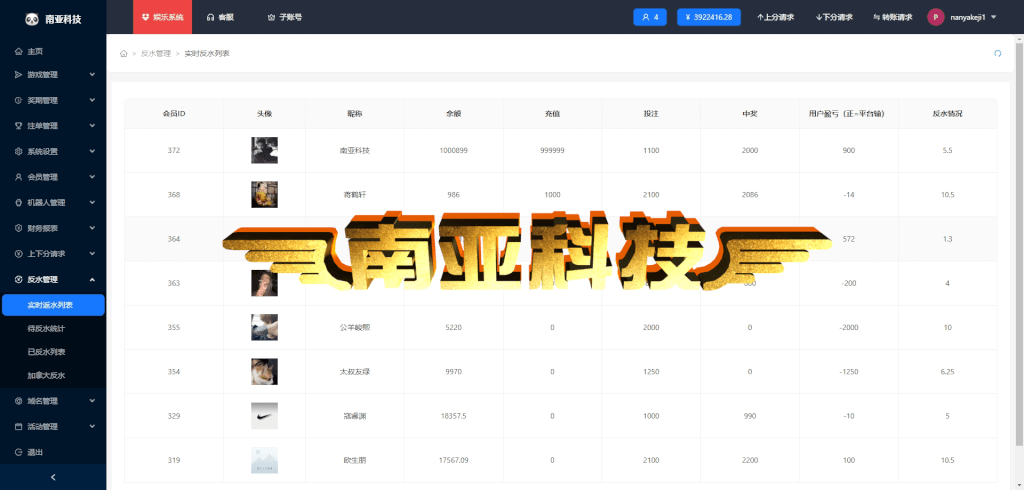This screenshot has width=1024, height=490.
Task: Click the 反水情况 column header
Action: (x=947, y=114)
